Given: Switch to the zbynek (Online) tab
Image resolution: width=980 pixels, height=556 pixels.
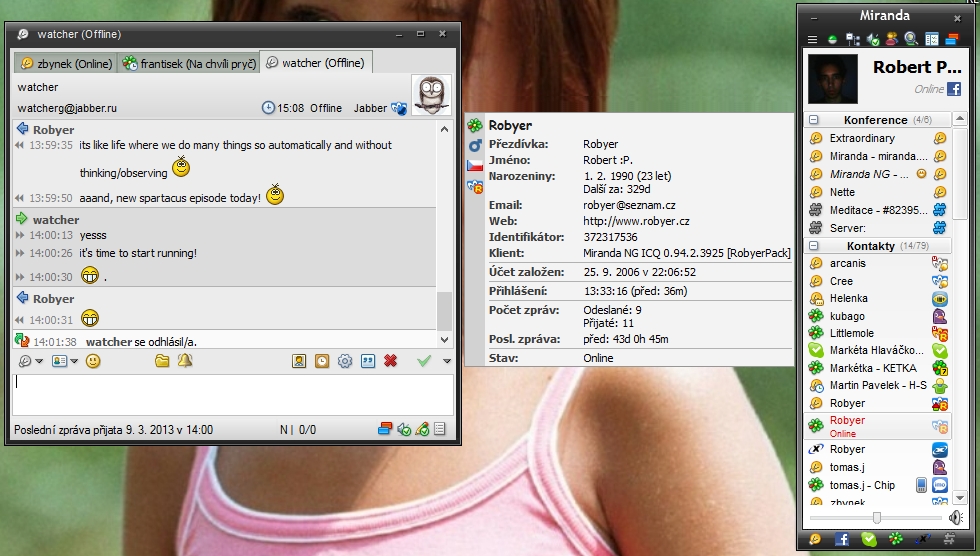Looking at the screenshot, I should pos(66,63).
